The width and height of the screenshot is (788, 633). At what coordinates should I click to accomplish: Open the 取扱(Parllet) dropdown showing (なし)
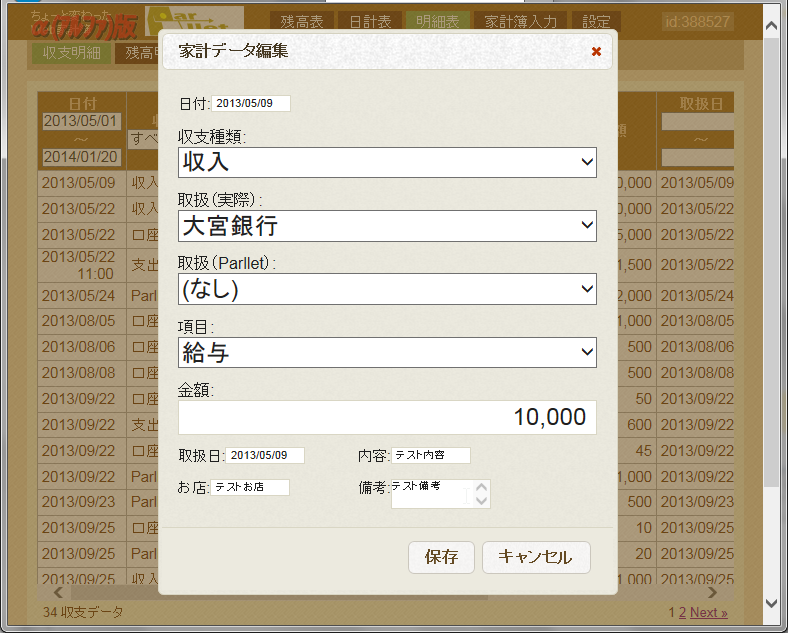tap(387, 289)
